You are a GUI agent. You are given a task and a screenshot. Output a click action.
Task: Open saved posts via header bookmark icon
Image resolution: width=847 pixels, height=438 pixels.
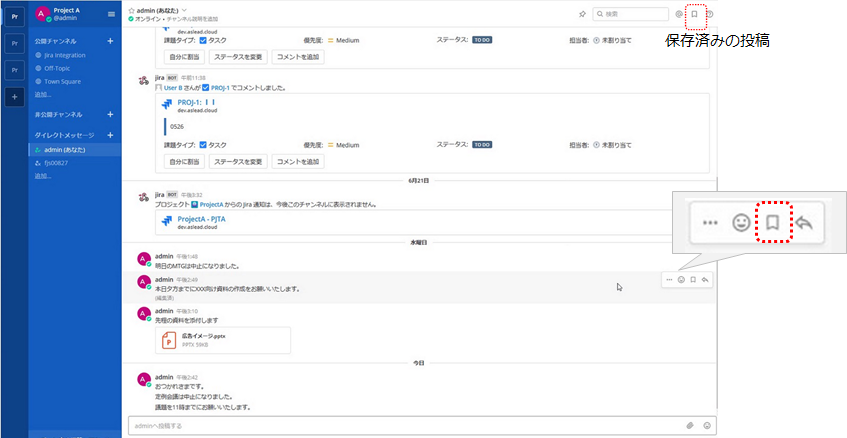(x=695, y=14)
